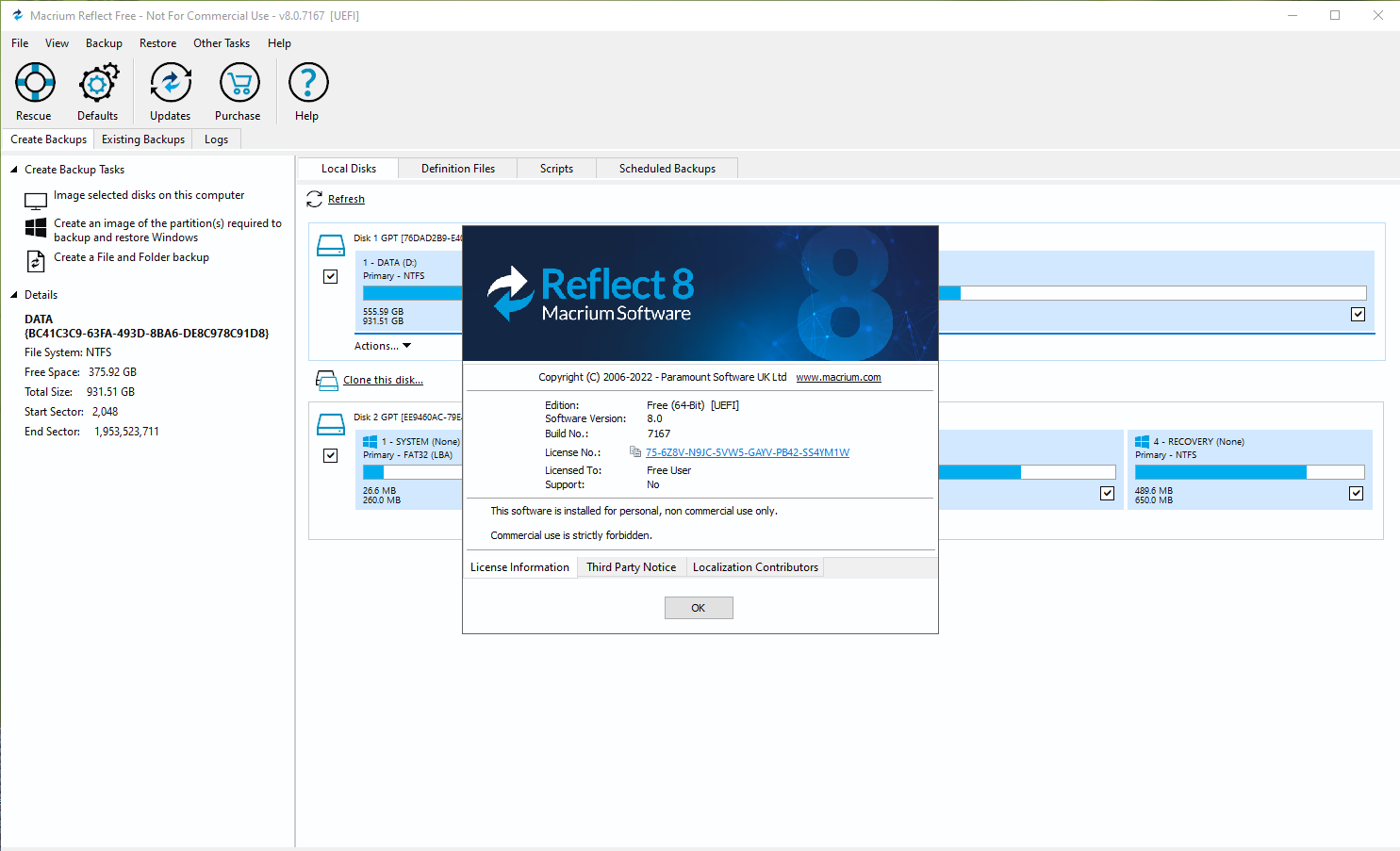Click the Reflect 8 logo in About dialog
This screenshot has height=851, width=1400.
pos(590,293)
